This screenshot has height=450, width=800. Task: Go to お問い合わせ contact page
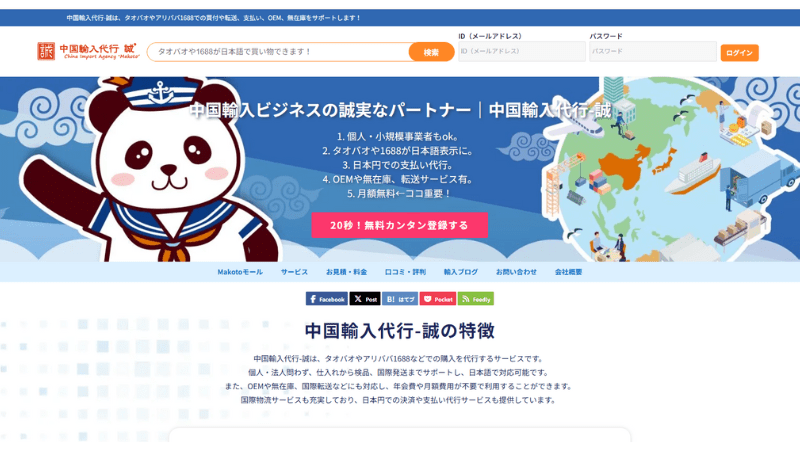516,272
